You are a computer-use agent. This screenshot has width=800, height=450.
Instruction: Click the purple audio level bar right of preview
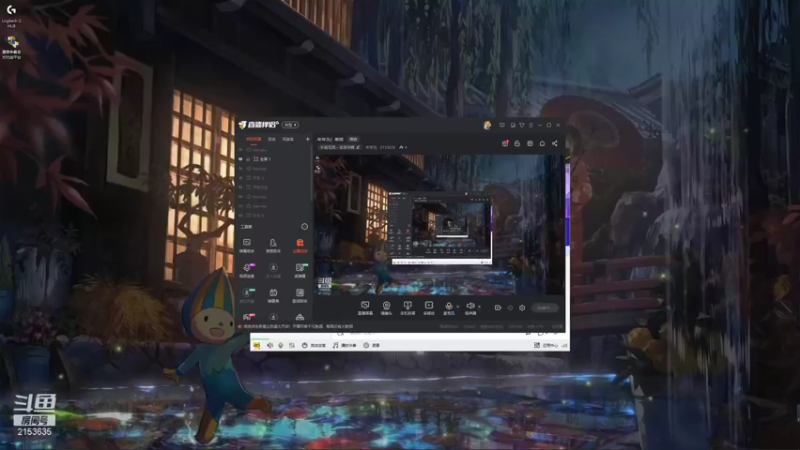[567, 204]
